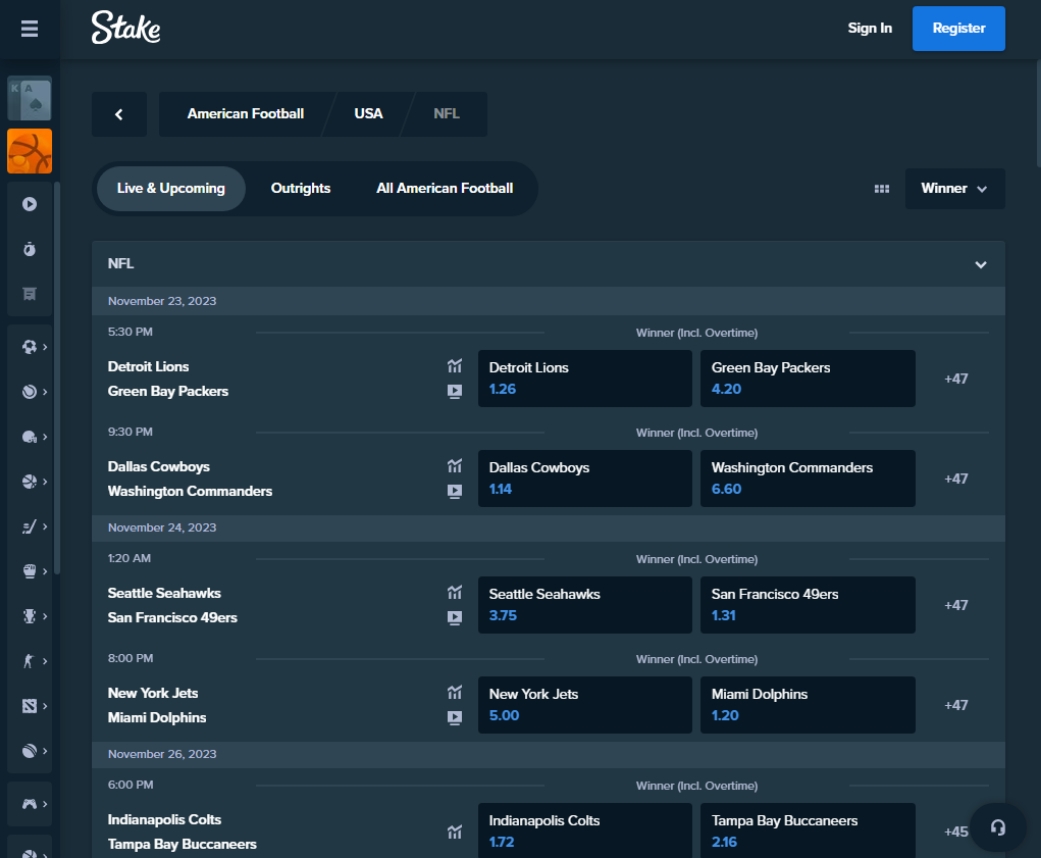1041x858 pixels.
Task: Click the Stake logo
Action: pos(125,28)
